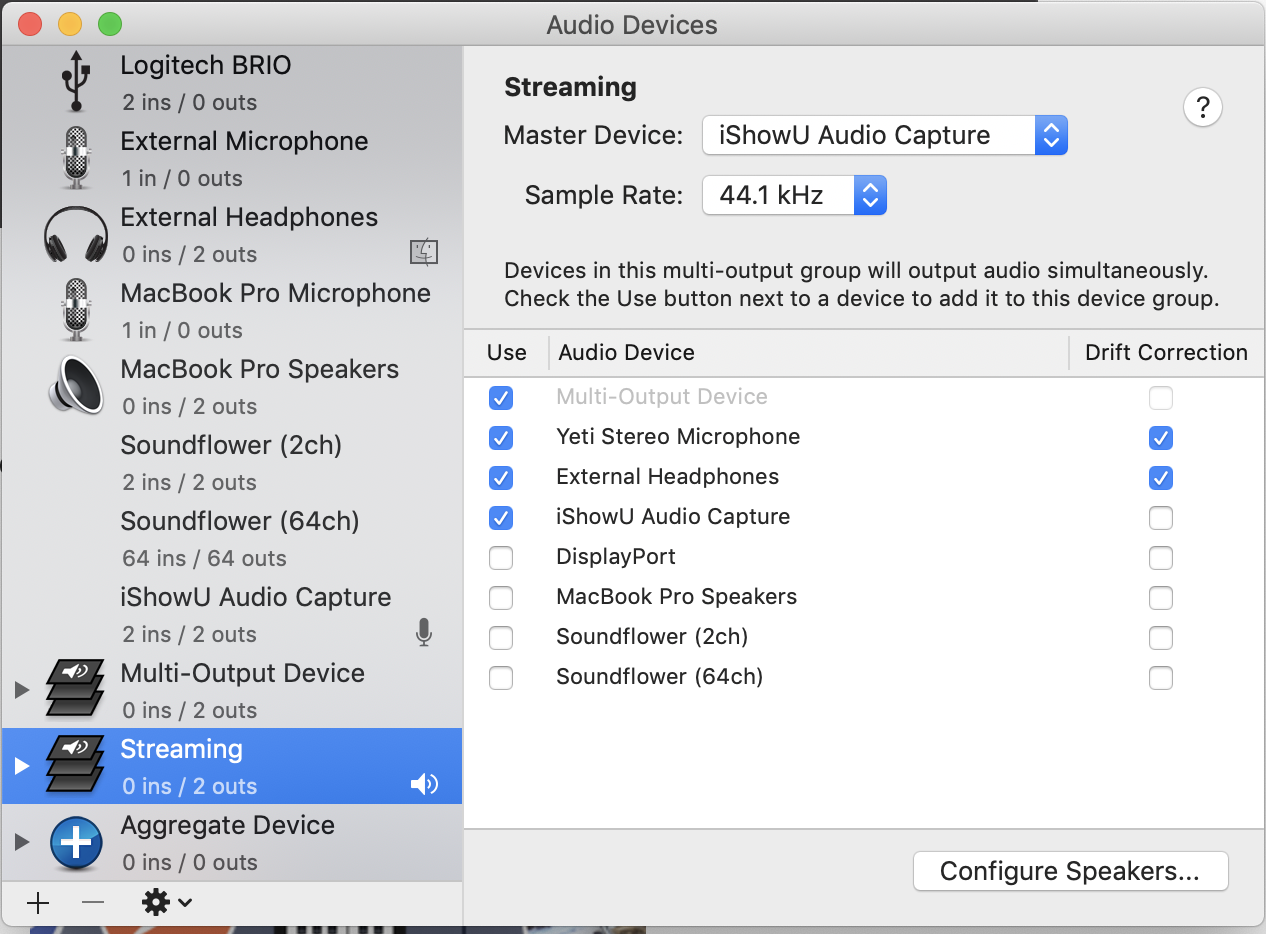Enable Drift Correction for Soundflower (64ch)
The image size is (1266, 934).
pyautogui.click(x=1160, y=678)
